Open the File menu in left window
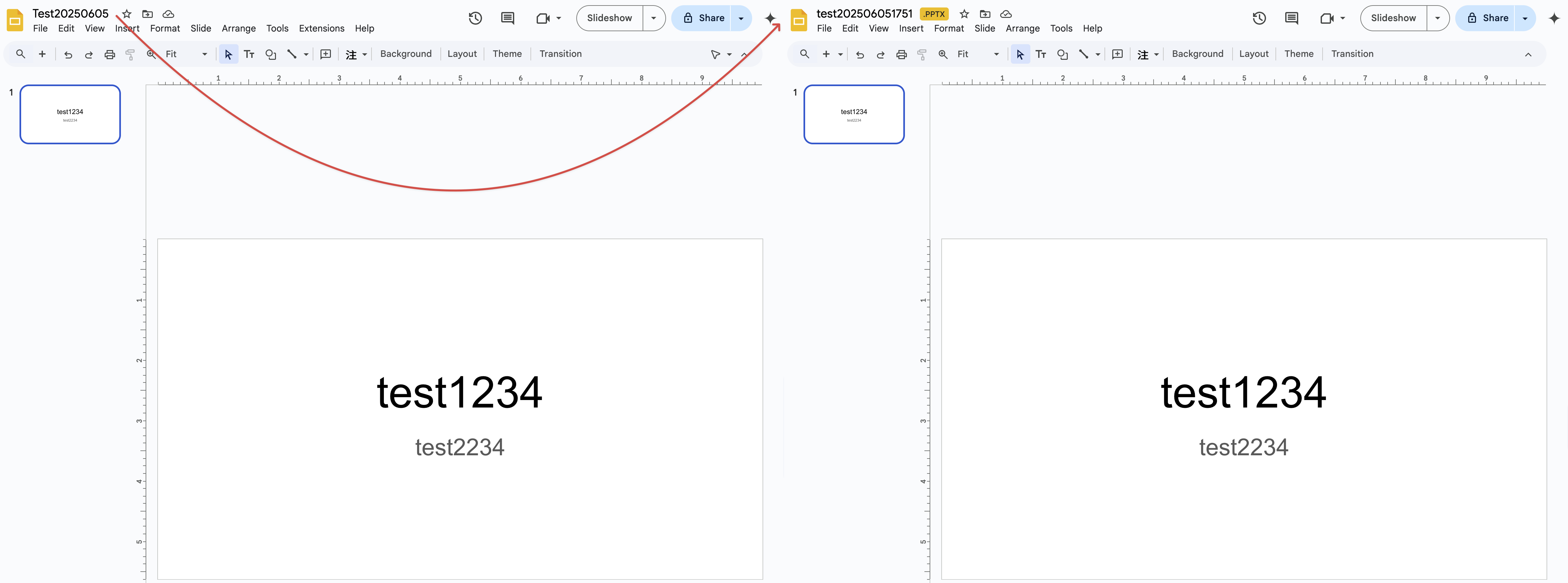Image resolution: width=1568 pixels, height=583 pixels. (x=40, y=29)
